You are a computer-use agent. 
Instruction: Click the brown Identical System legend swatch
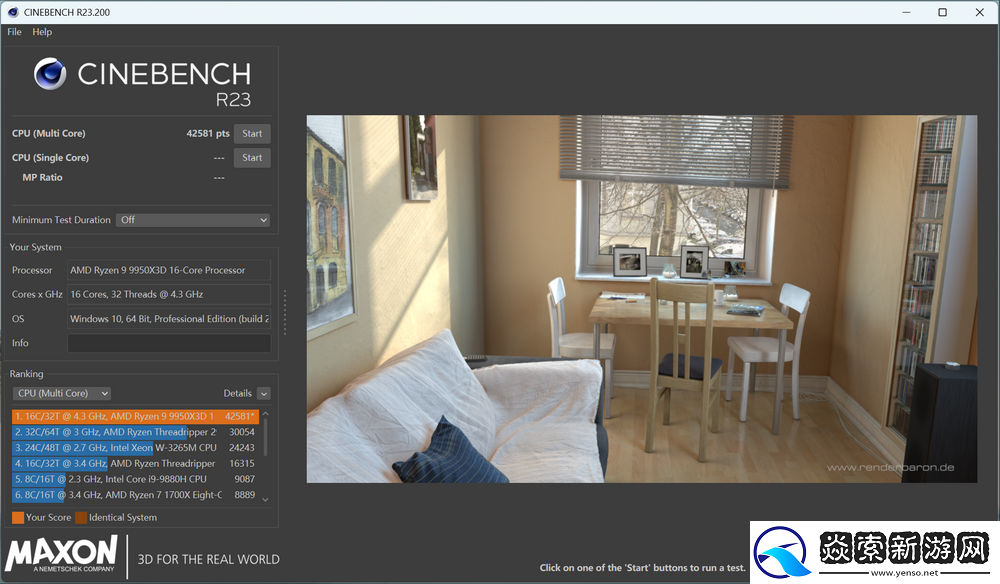tap(81, 517)
